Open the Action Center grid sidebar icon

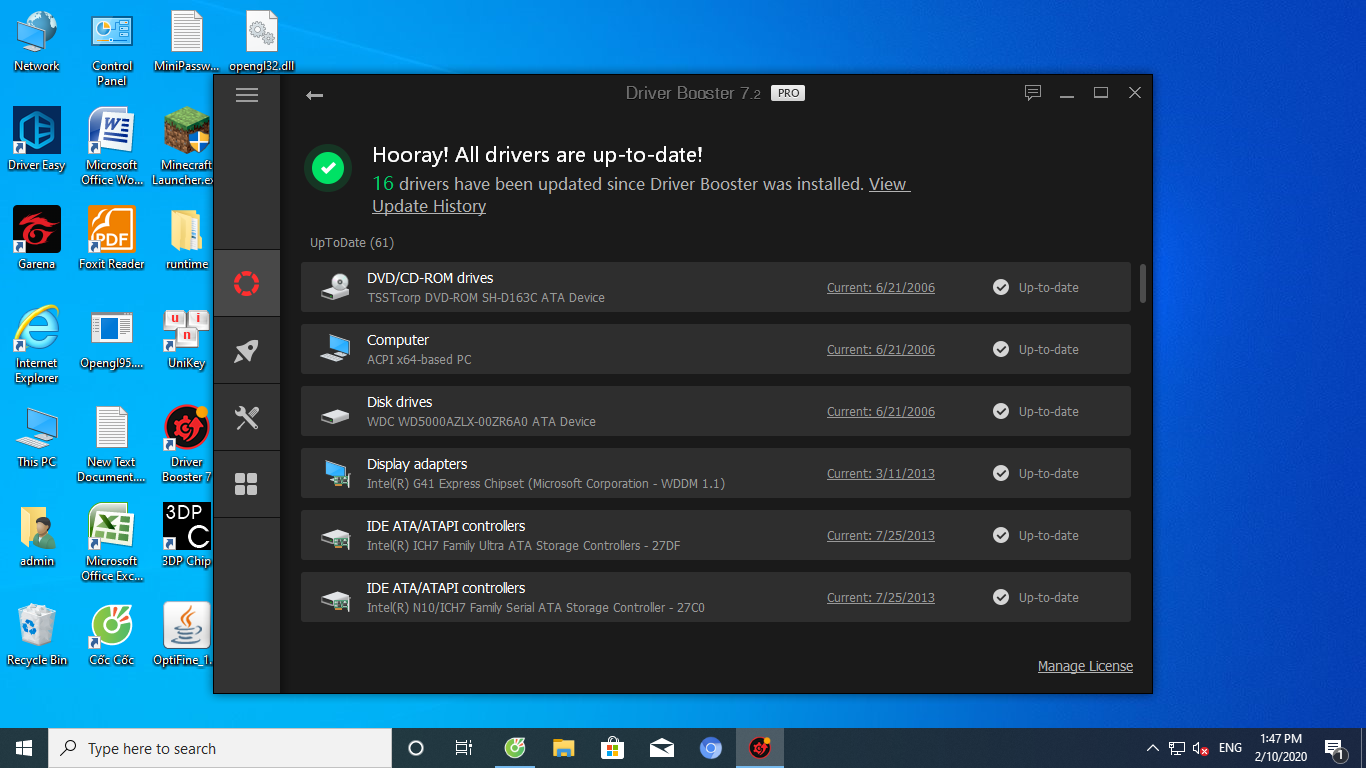point(246,485)
